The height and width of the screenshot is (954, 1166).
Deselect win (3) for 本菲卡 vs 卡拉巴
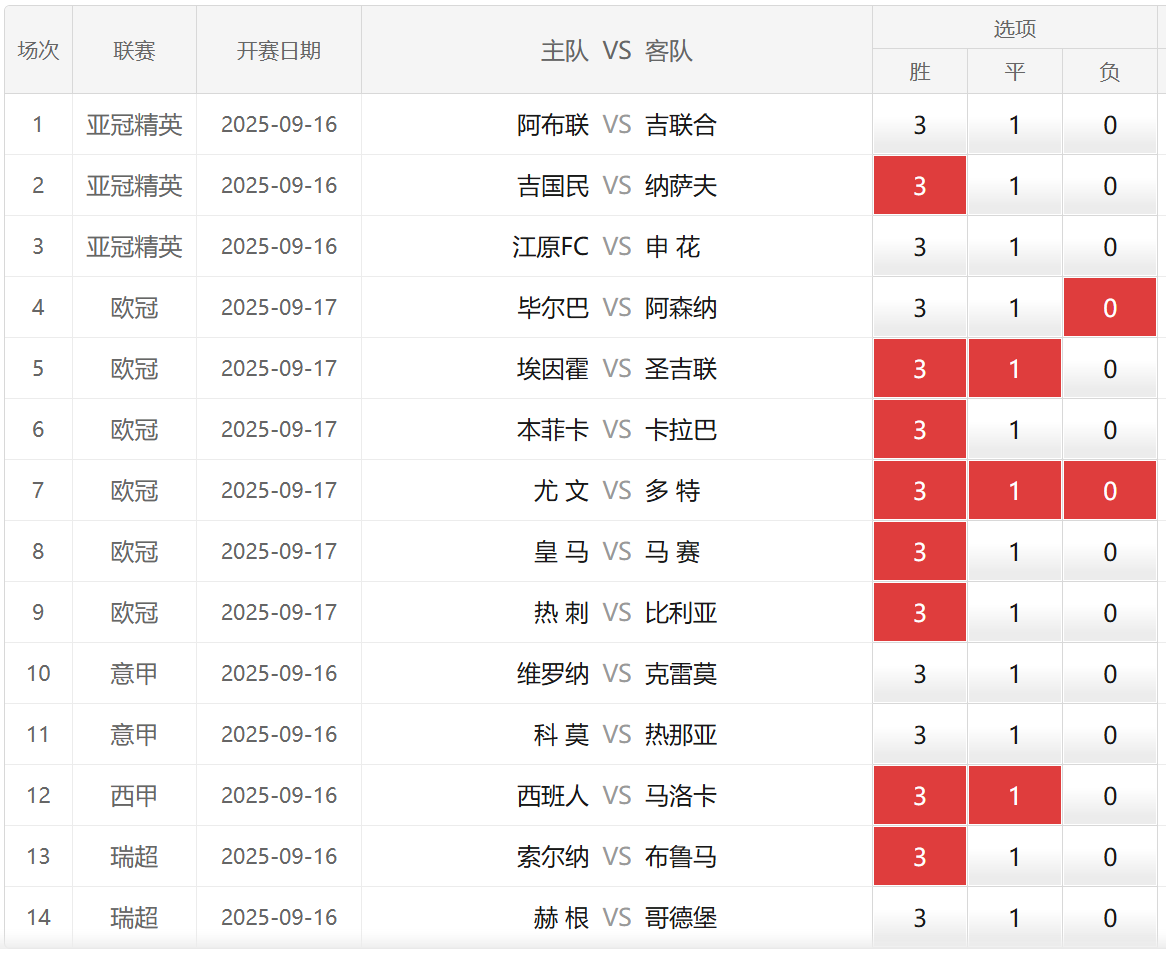pos(920,430)
